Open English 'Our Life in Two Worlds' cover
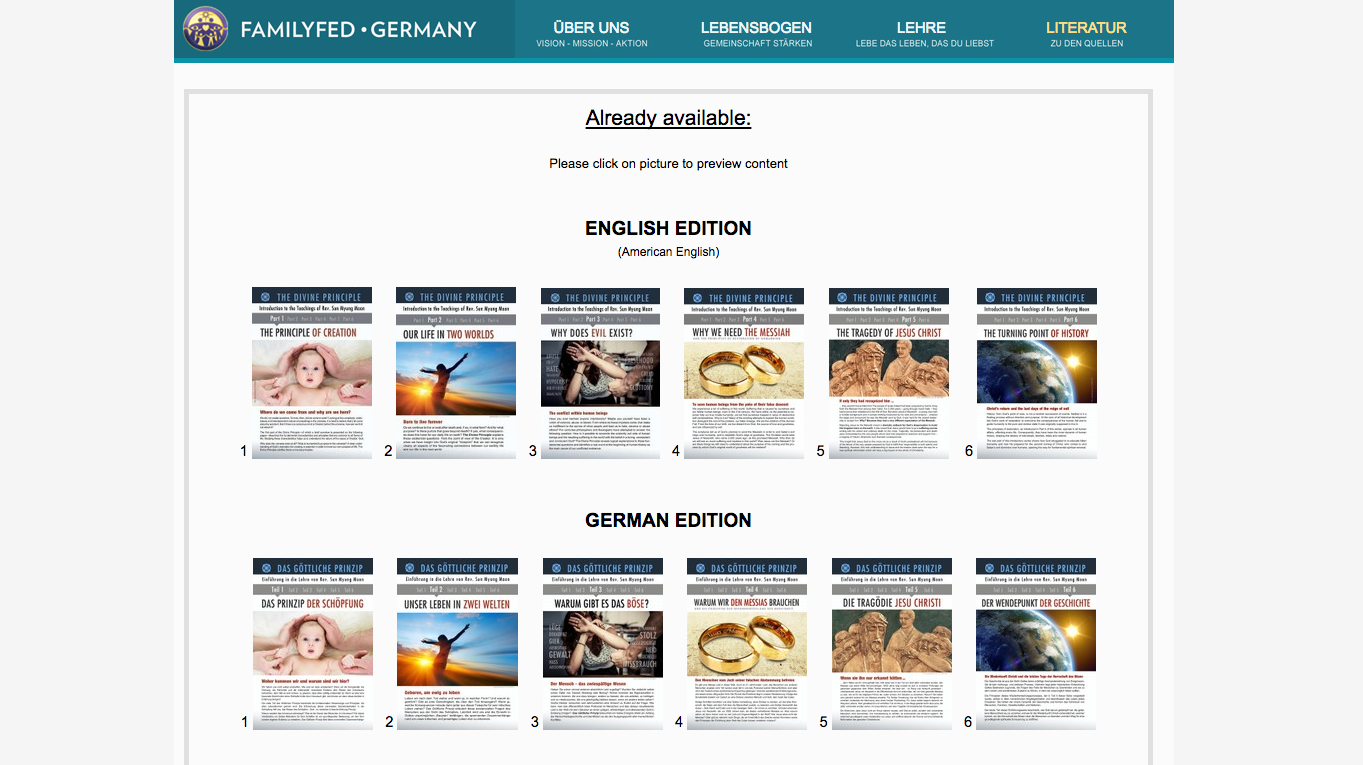 coord(456,373)
